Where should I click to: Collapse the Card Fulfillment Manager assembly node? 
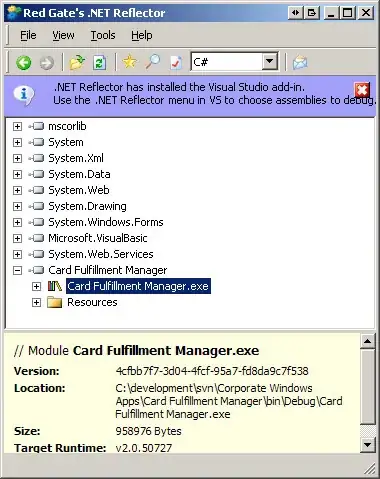(17, 271)
